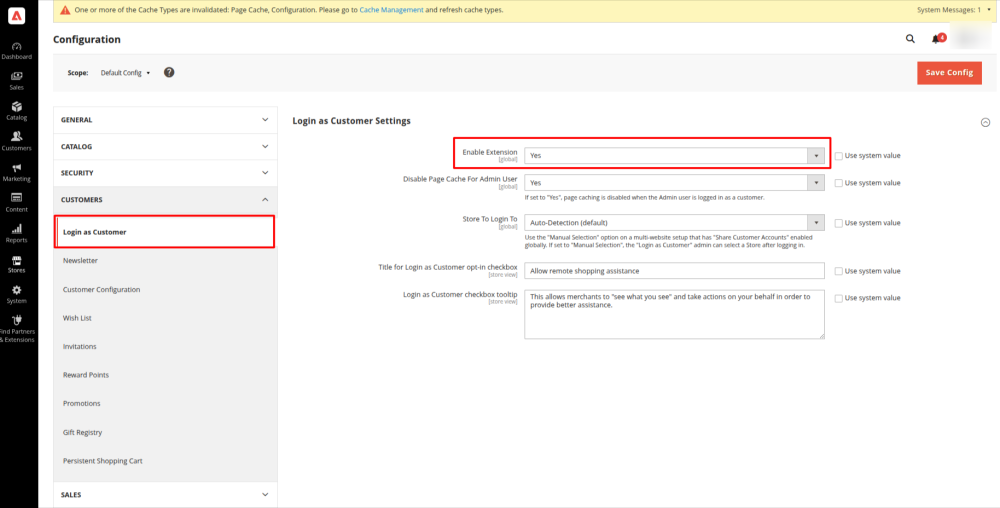Open the Enable Extension dropdown
Screen dimensions: 1000x508
click(x=674, y=156)
